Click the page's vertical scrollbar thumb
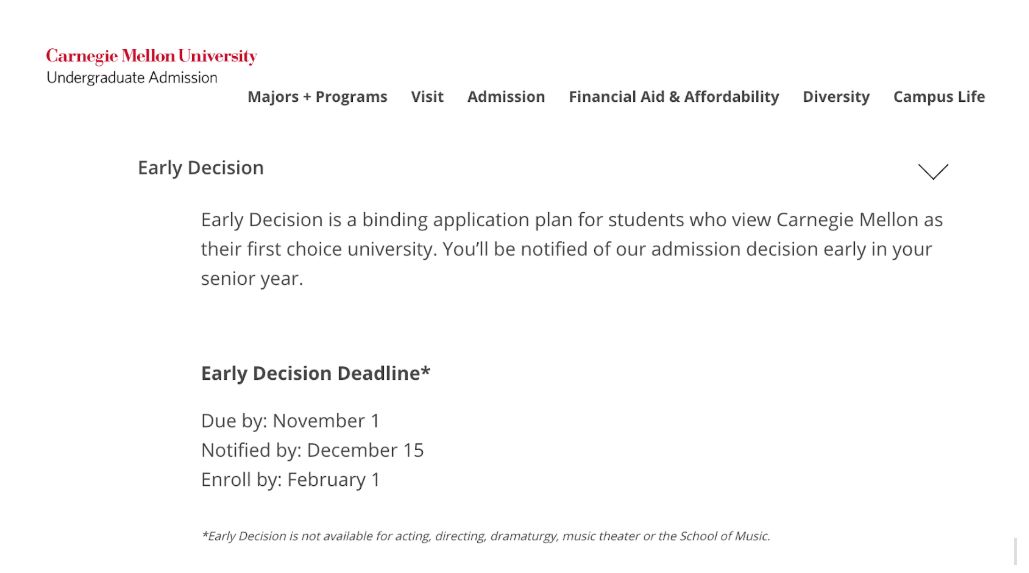Screen dimensions: 1029x573 click(1017, 551)
